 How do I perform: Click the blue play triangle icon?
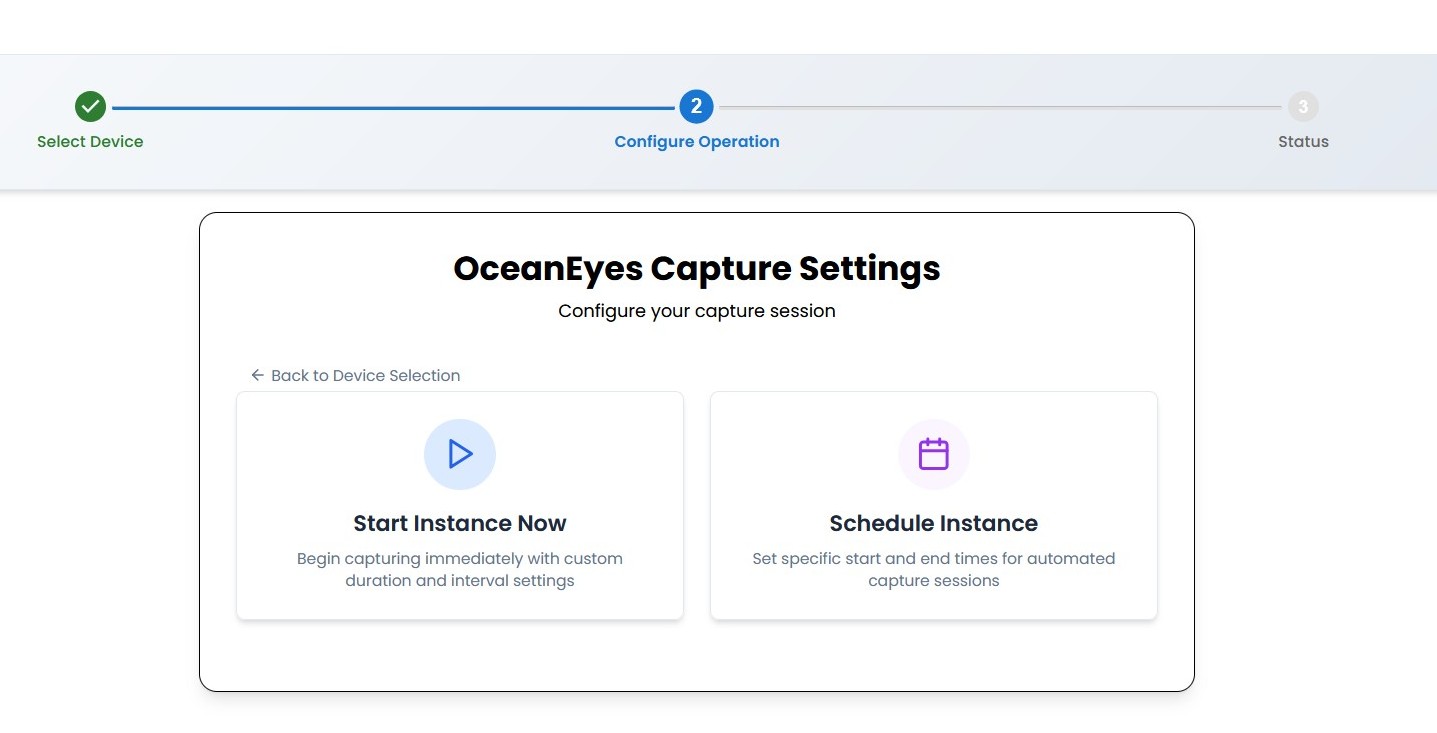461,454
